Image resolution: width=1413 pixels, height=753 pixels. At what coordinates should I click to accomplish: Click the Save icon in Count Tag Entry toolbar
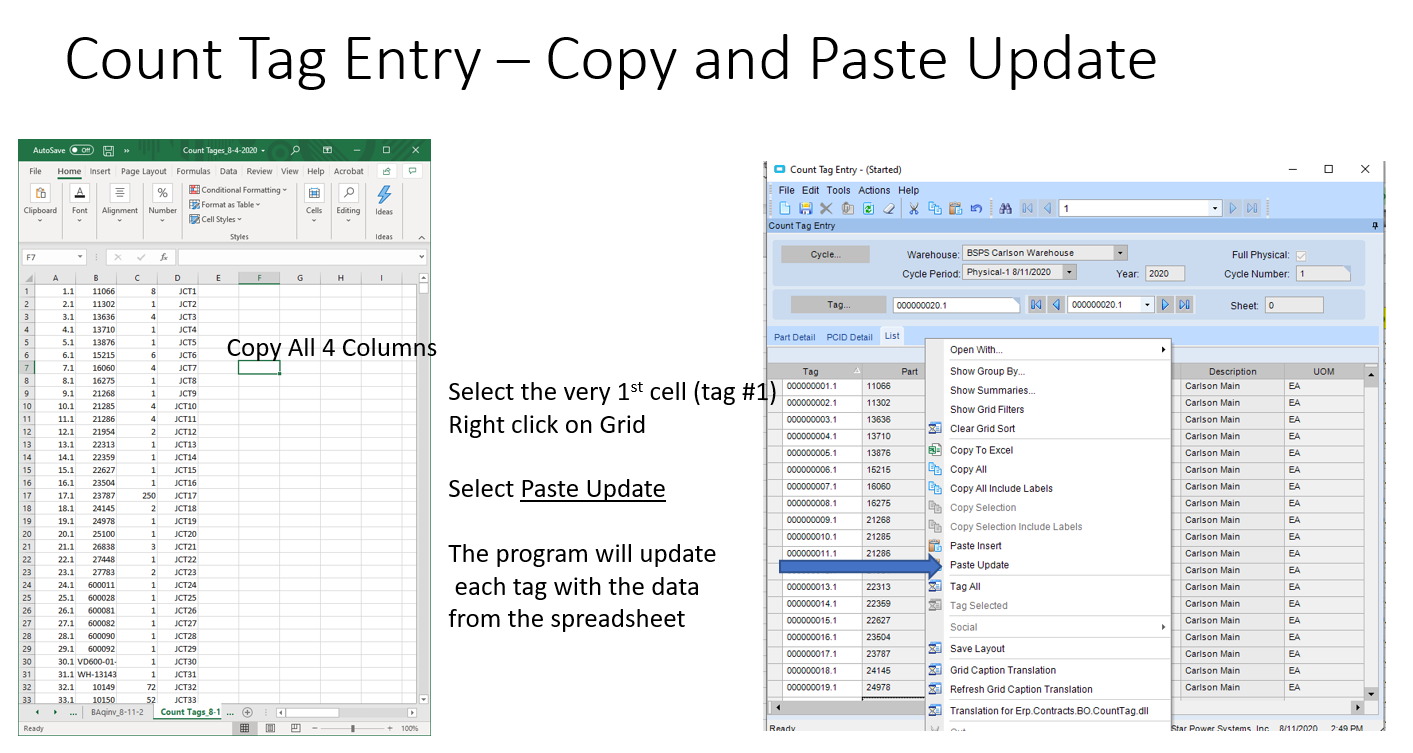(805, 208)
